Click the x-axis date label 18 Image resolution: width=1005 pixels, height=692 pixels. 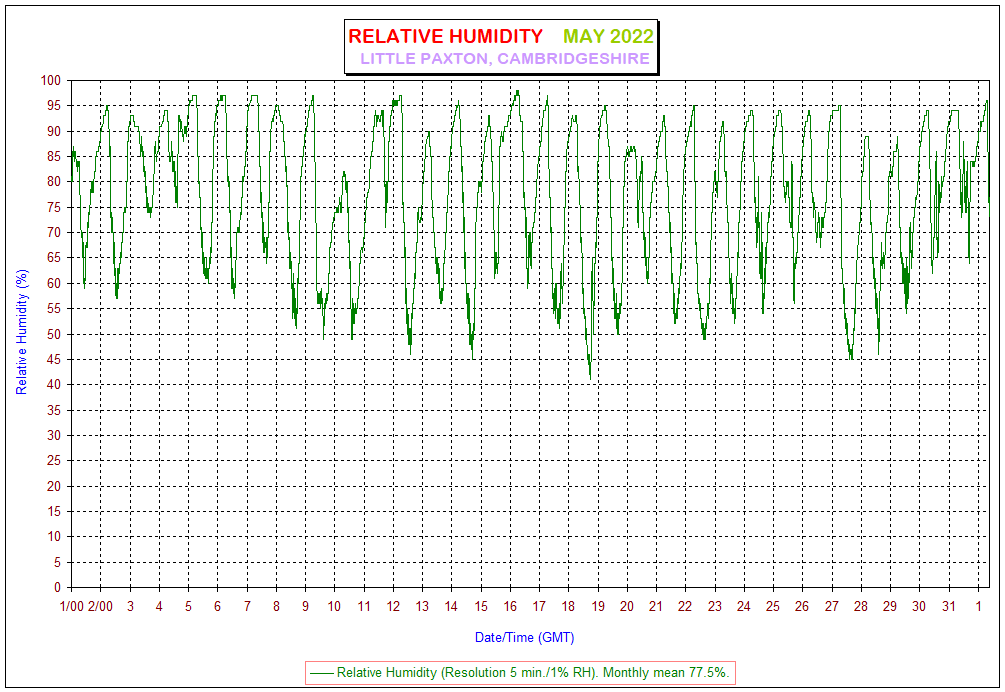click(x=569, y=606)
